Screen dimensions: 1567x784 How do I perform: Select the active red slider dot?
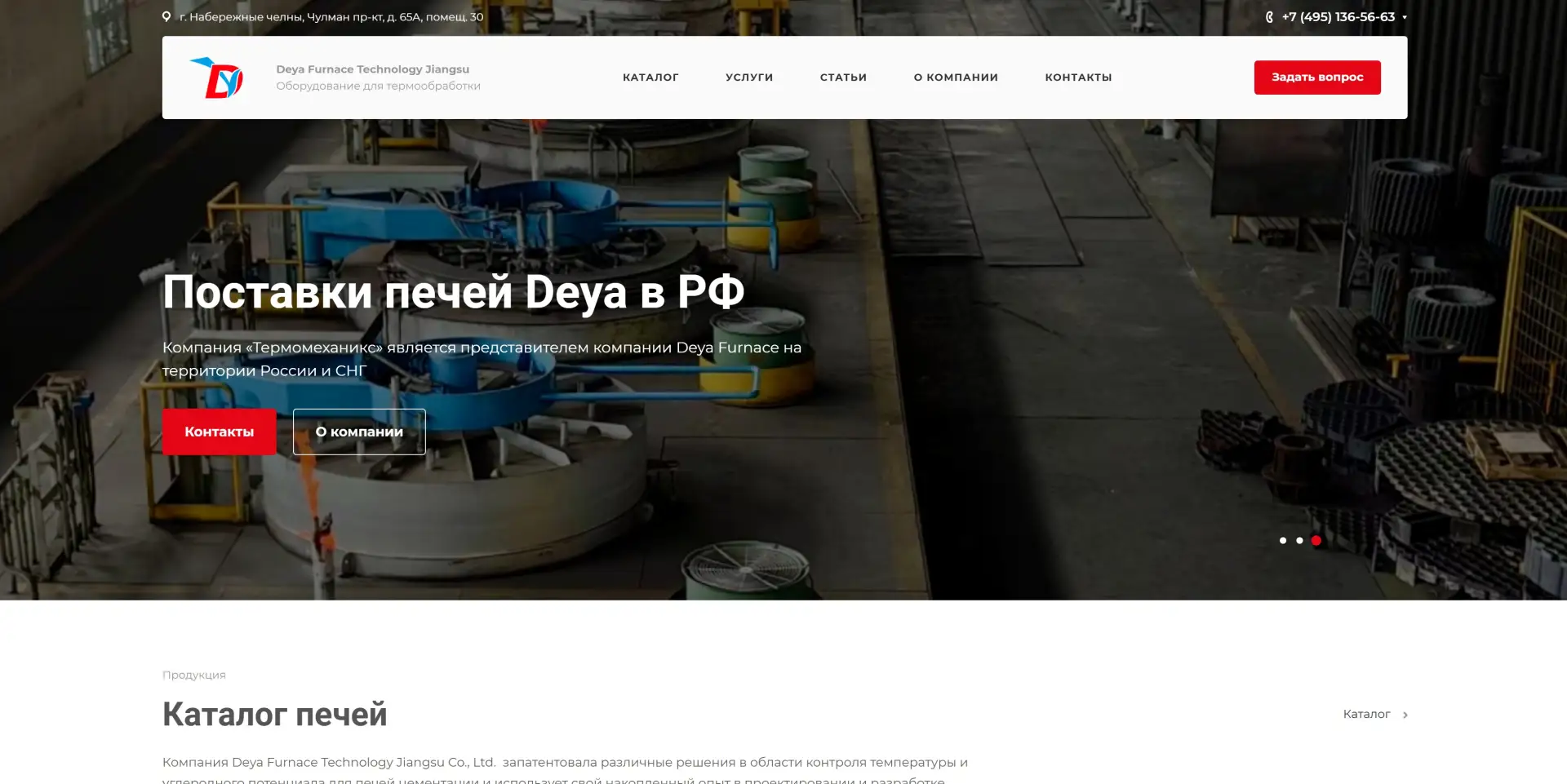point(1316,540)
